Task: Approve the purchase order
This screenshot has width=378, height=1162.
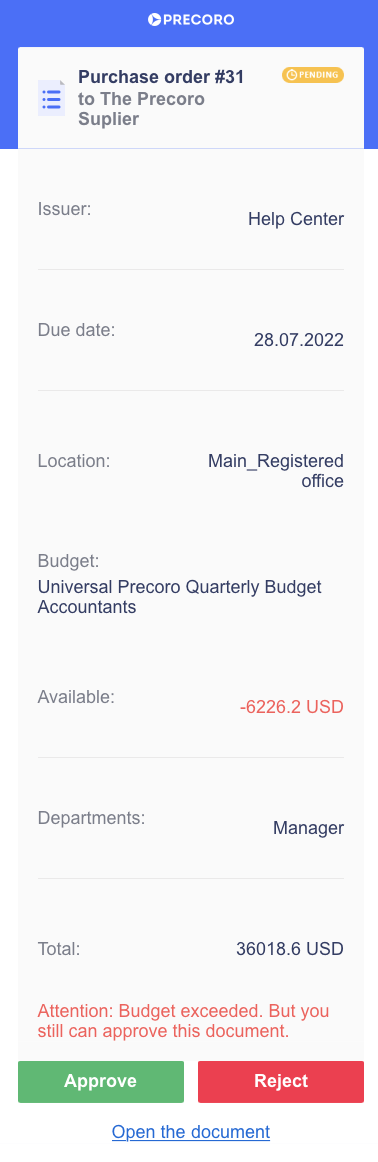Action: pos(101,1081)
